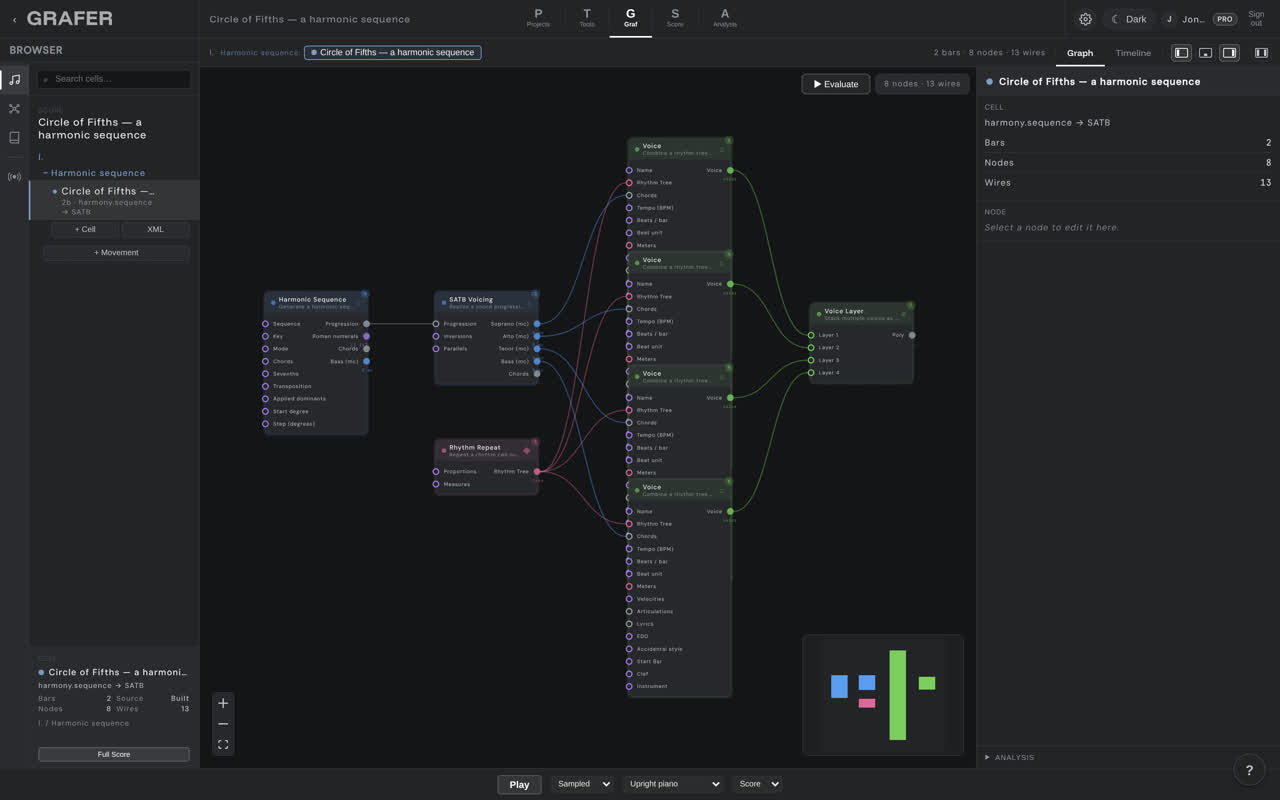Open the library book sidebar icon
Viewport: 1280px width, 800px height.
click(14, 138)
